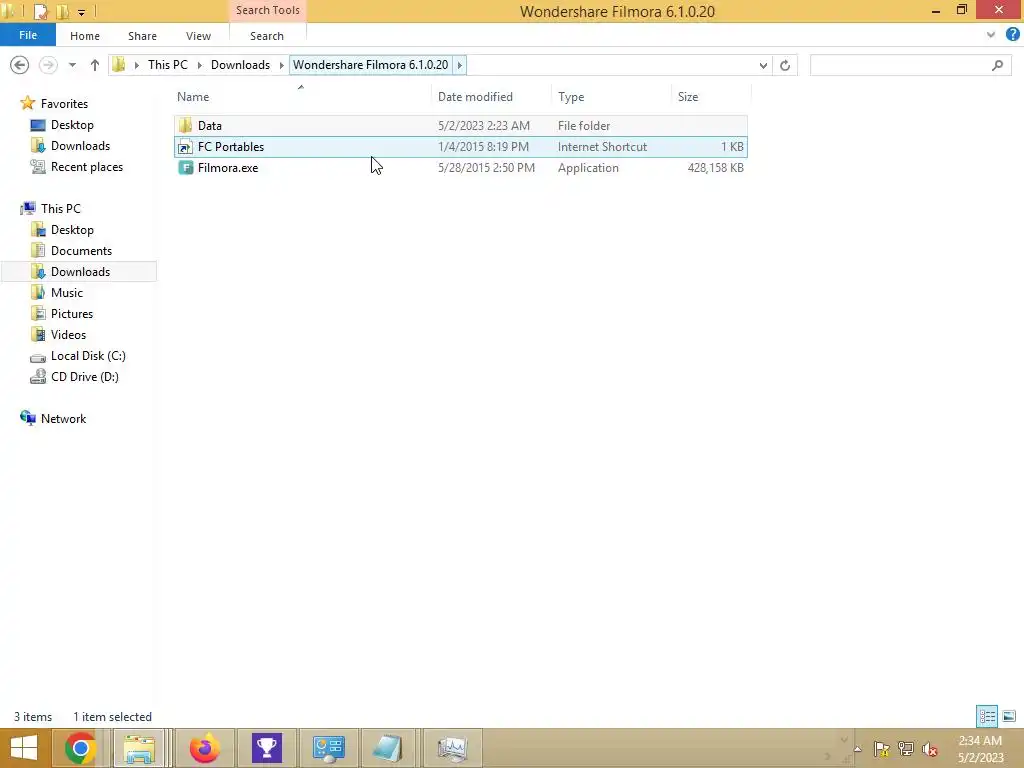This screenshot has width=1024, height=768.
Task: Show hidden tray icons arrow
Action: pos(857,749)
